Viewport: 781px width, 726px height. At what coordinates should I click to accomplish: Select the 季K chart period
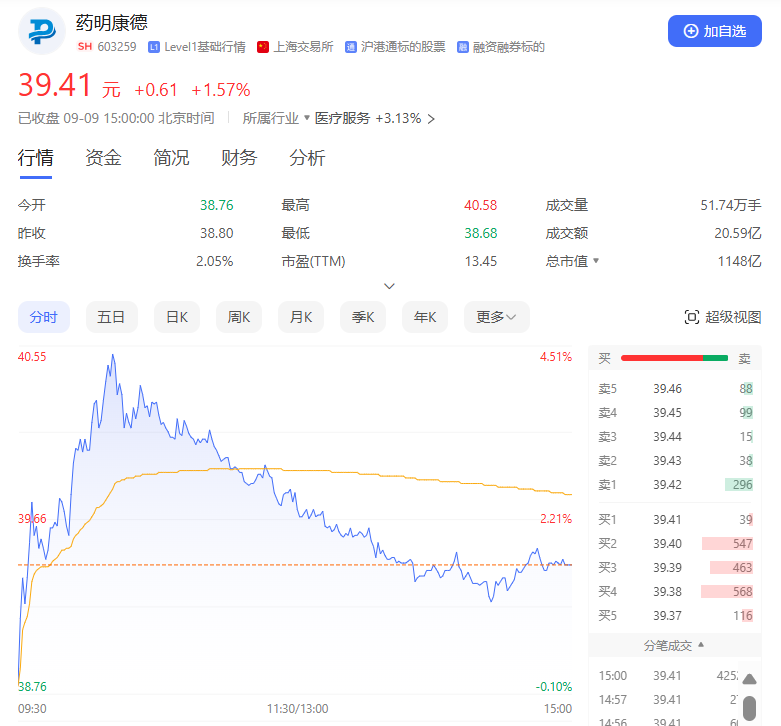coord(363,317)
